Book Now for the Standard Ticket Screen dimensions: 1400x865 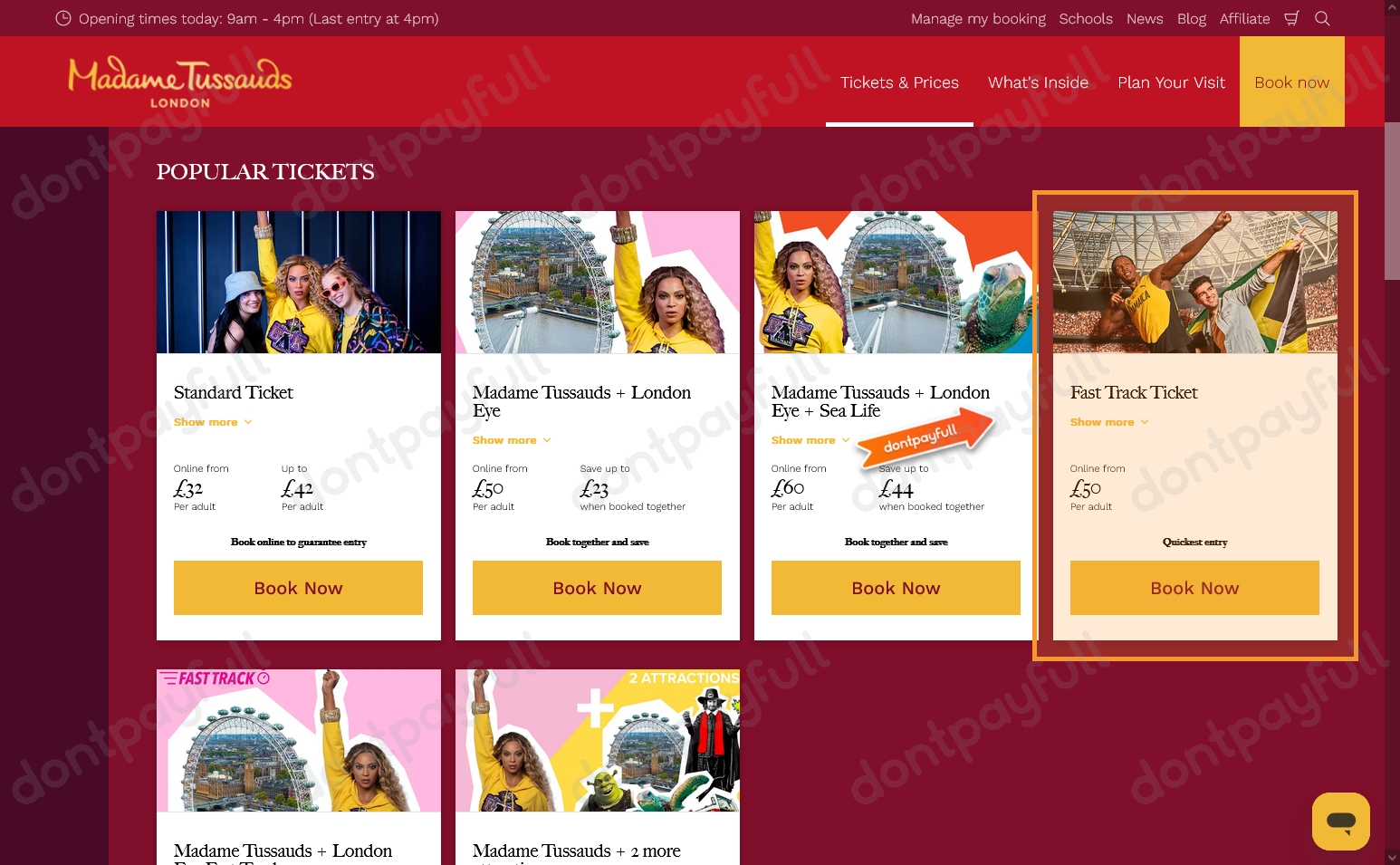click(x=298, y=588)
